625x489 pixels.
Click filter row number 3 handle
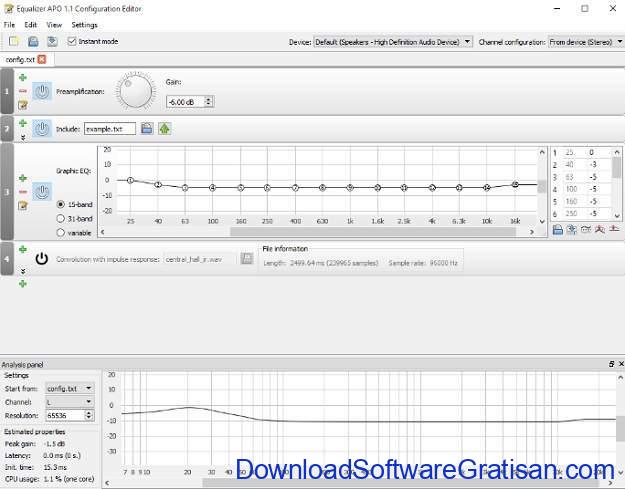click(7, 192)
